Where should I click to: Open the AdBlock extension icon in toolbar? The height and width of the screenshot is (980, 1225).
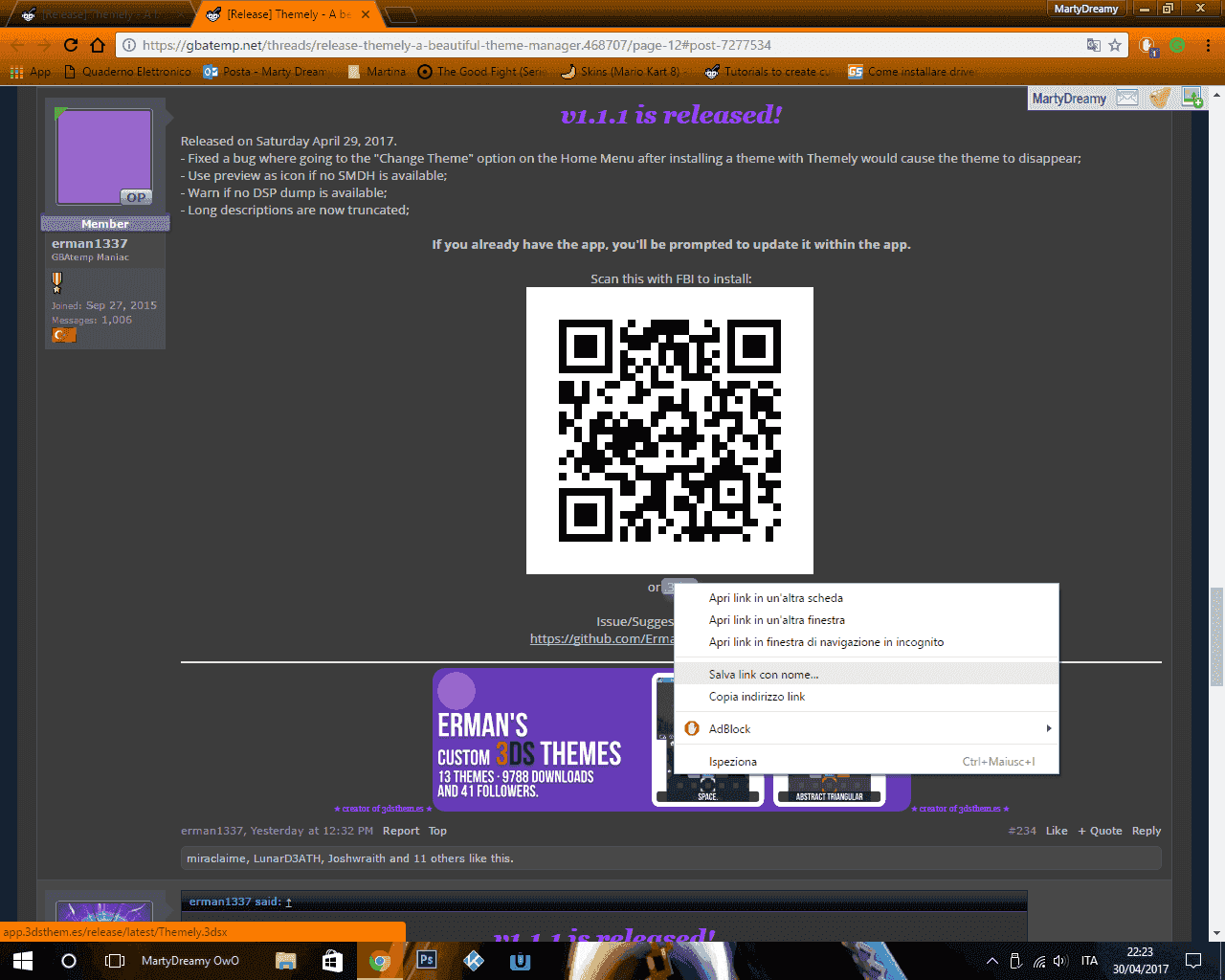click(x=1148, y=45)
